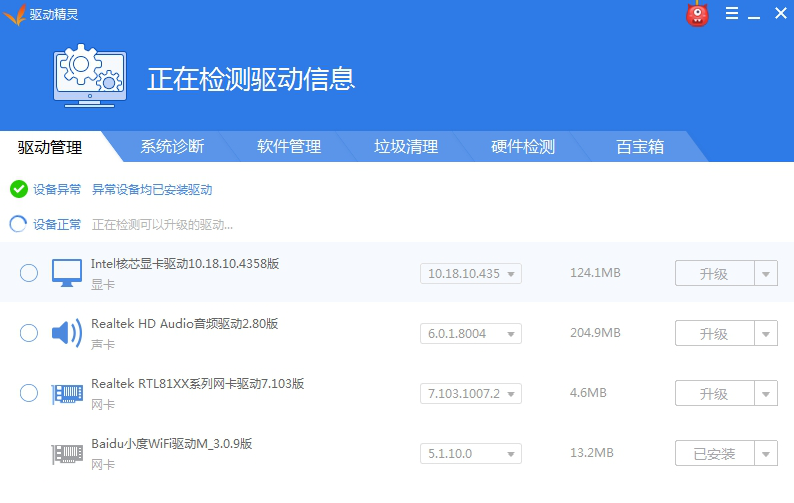The image size is (794, 503).
Task: Click 升级 for Realtek HD Audio driver
Action: point(714,333)
